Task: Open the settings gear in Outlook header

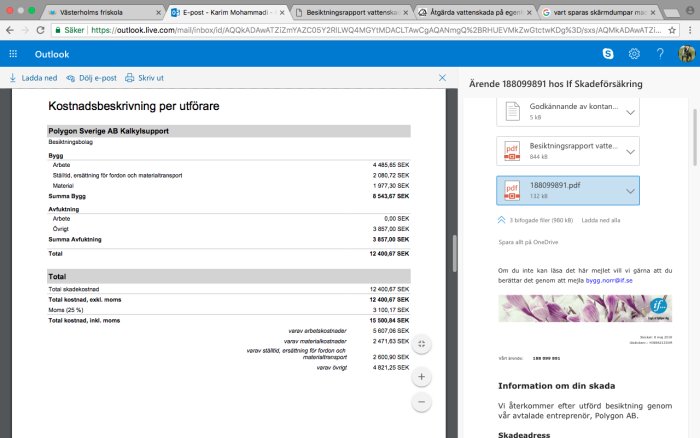Action: tap(634, 54)
